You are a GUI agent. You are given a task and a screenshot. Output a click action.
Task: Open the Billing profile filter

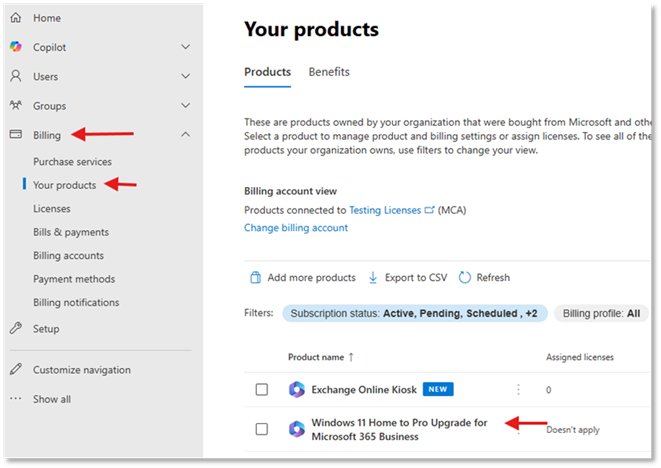click(x=601, y=313)
